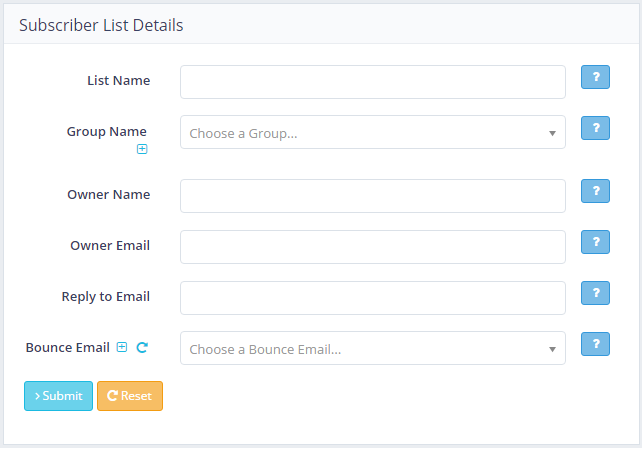Click the plus icon next to Bounce Email
Image resolution: width=642 pixels, height=450 pixels.
point(122,347)
